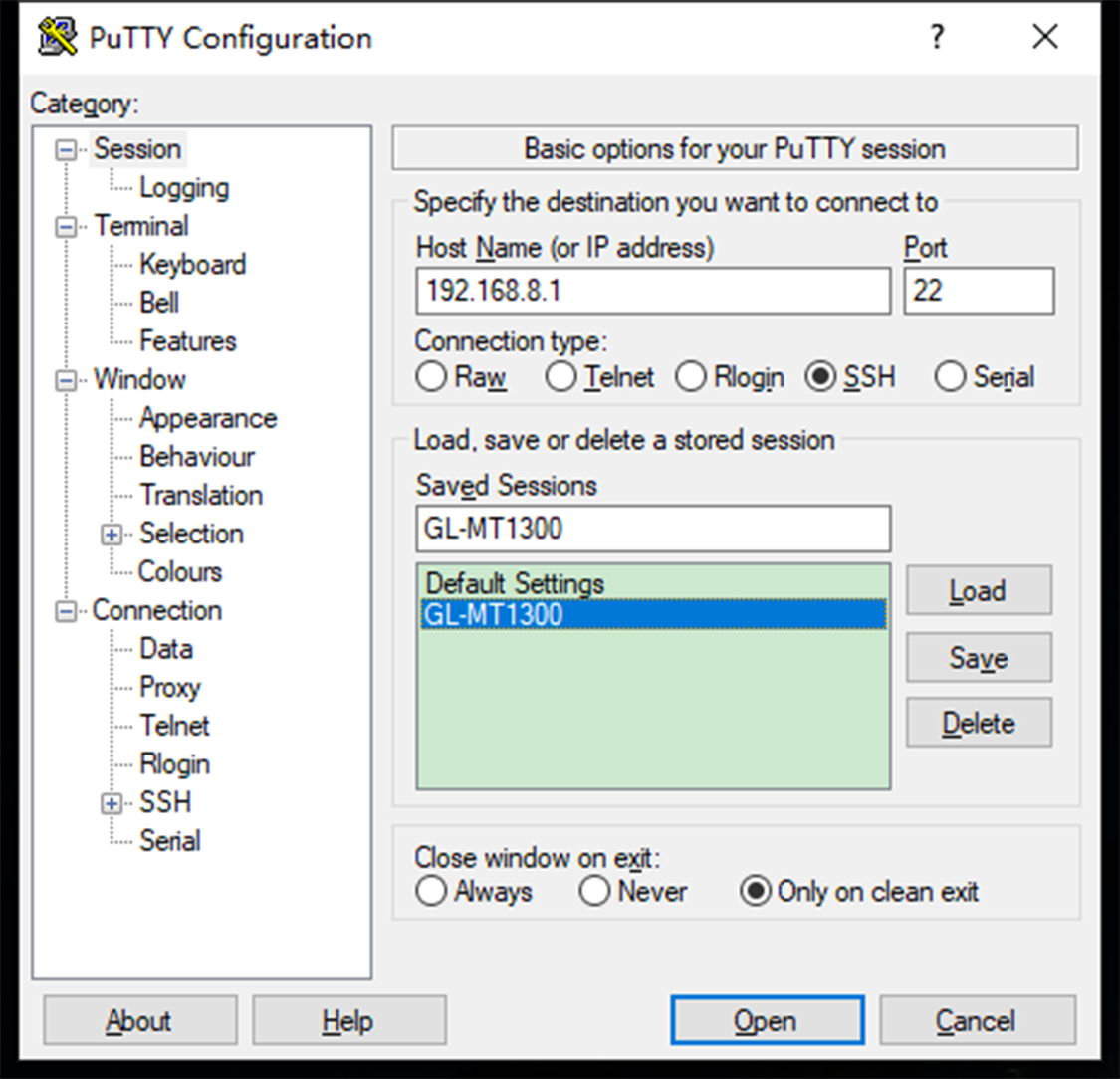Choose the Raw connection type
The width and height of the screenshot is (1120, 1079).
pos(431,377)
